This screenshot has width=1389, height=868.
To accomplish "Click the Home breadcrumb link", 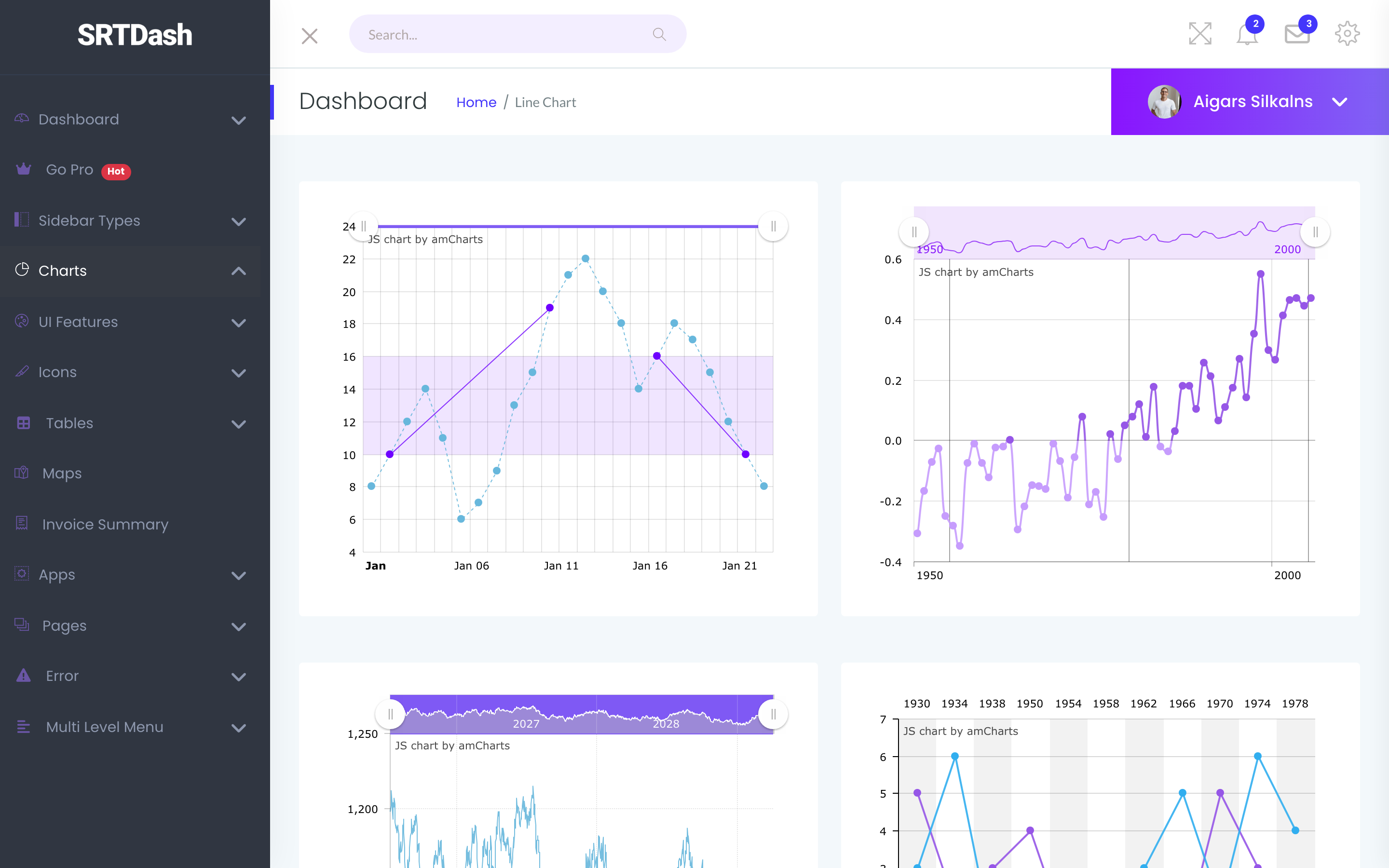I will point(476,102).
